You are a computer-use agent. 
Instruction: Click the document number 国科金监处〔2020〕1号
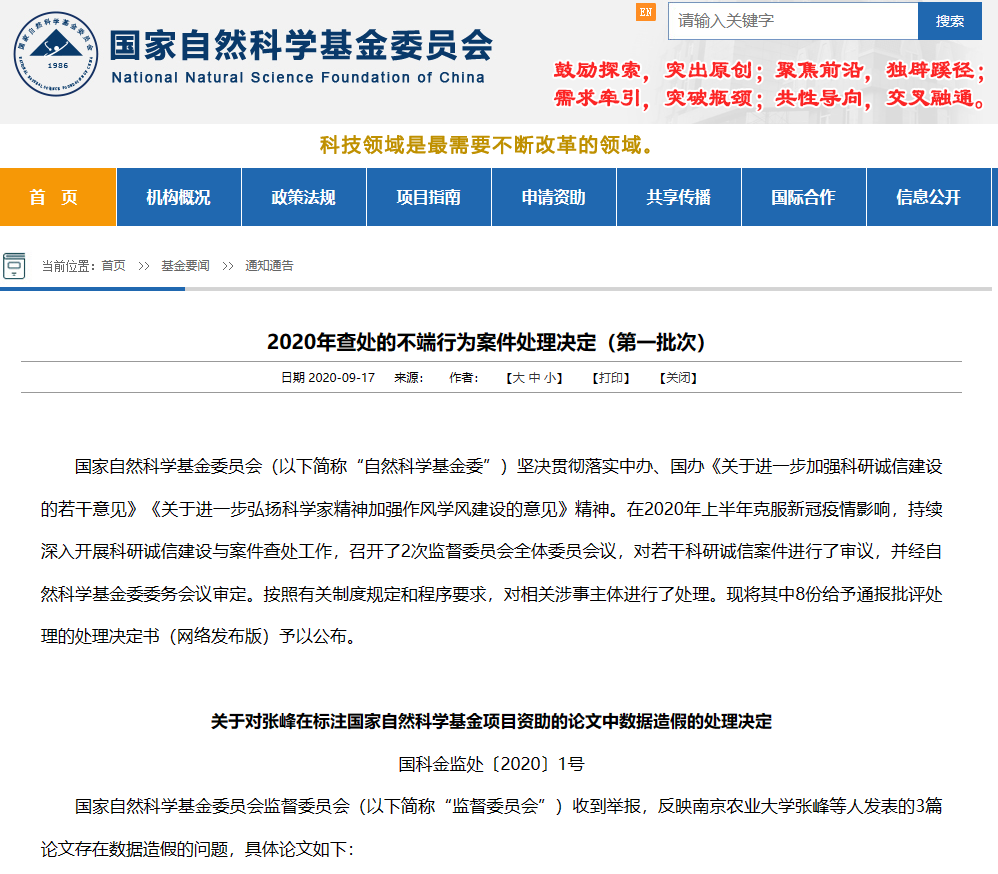click(491, 764)
